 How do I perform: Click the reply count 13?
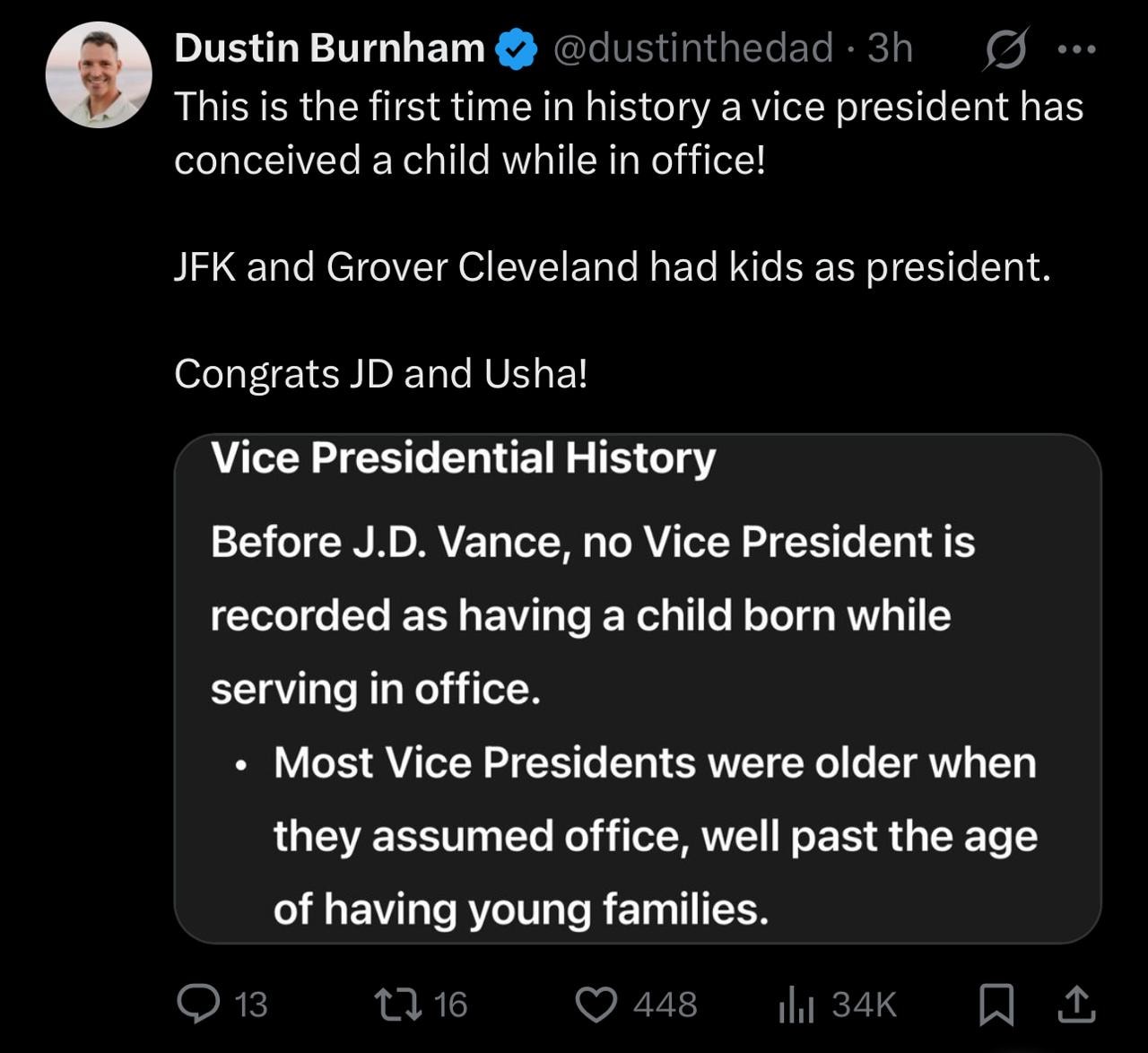251,1005
